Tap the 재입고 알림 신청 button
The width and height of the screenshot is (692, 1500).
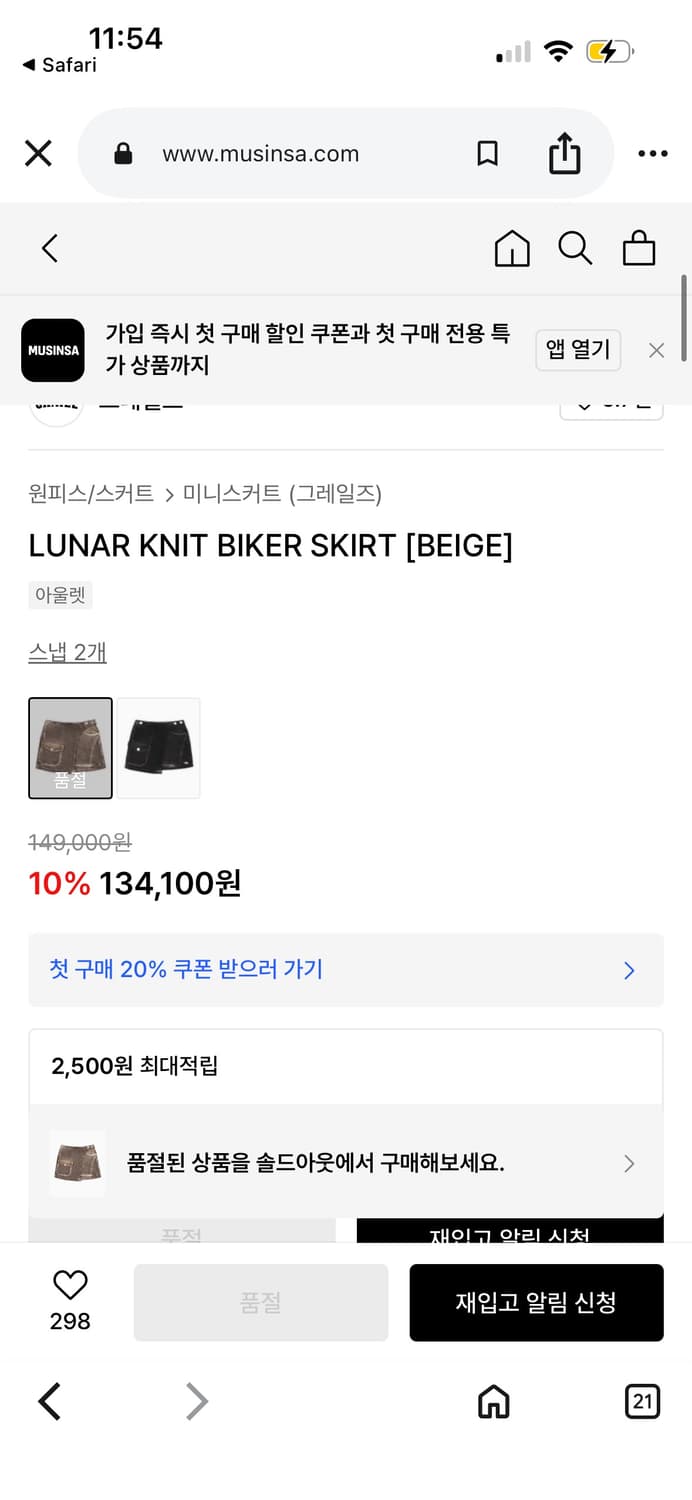click(536, 1302)
